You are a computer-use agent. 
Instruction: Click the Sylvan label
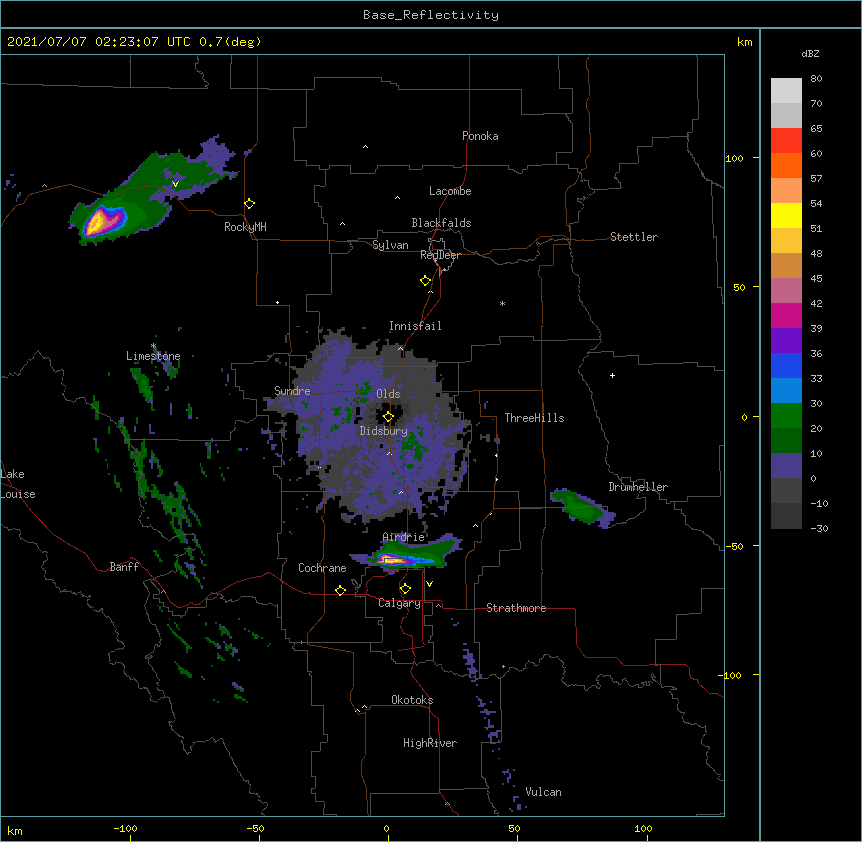click(390, 245)
